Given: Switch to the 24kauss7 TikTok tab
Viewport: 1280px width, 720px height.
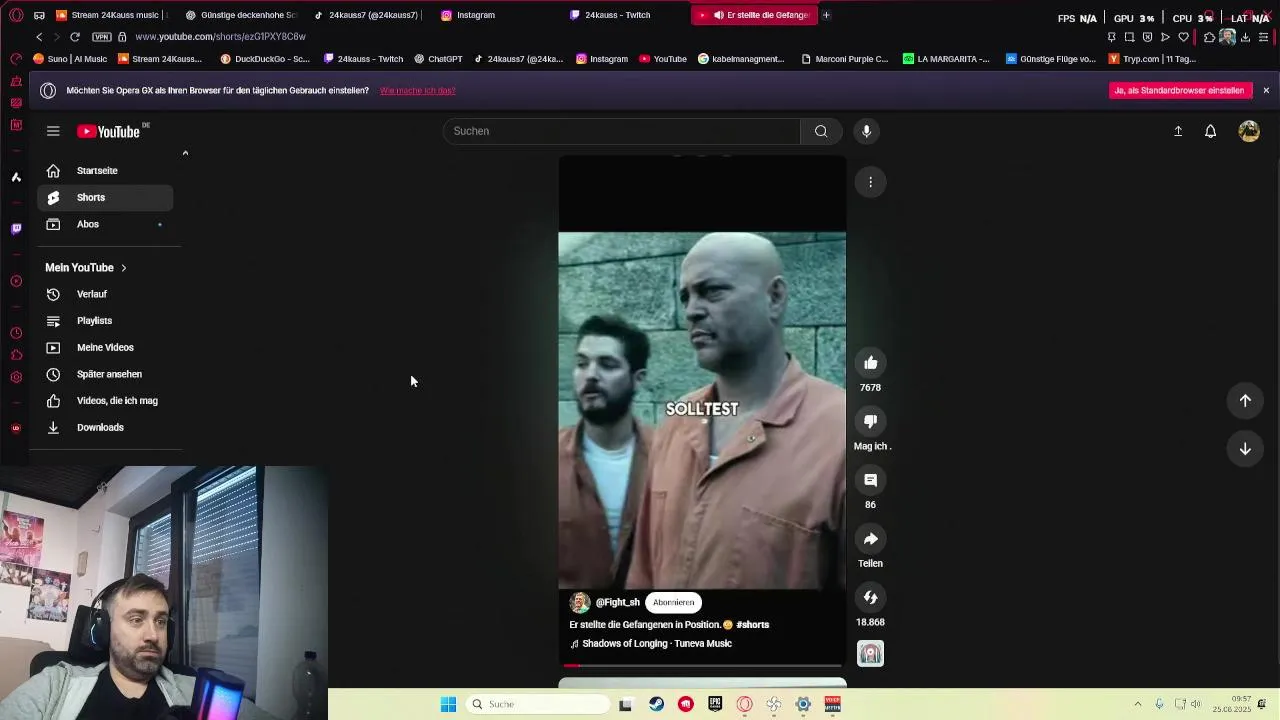Looking at the screenshot, I should [367, 15].
